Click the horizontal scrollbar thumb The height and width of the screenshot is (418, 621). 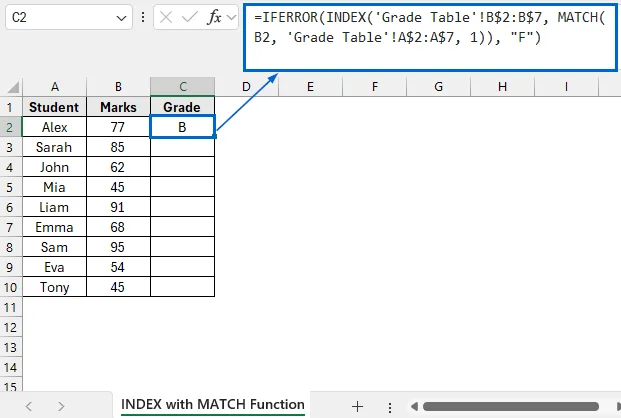click(511, 407)
